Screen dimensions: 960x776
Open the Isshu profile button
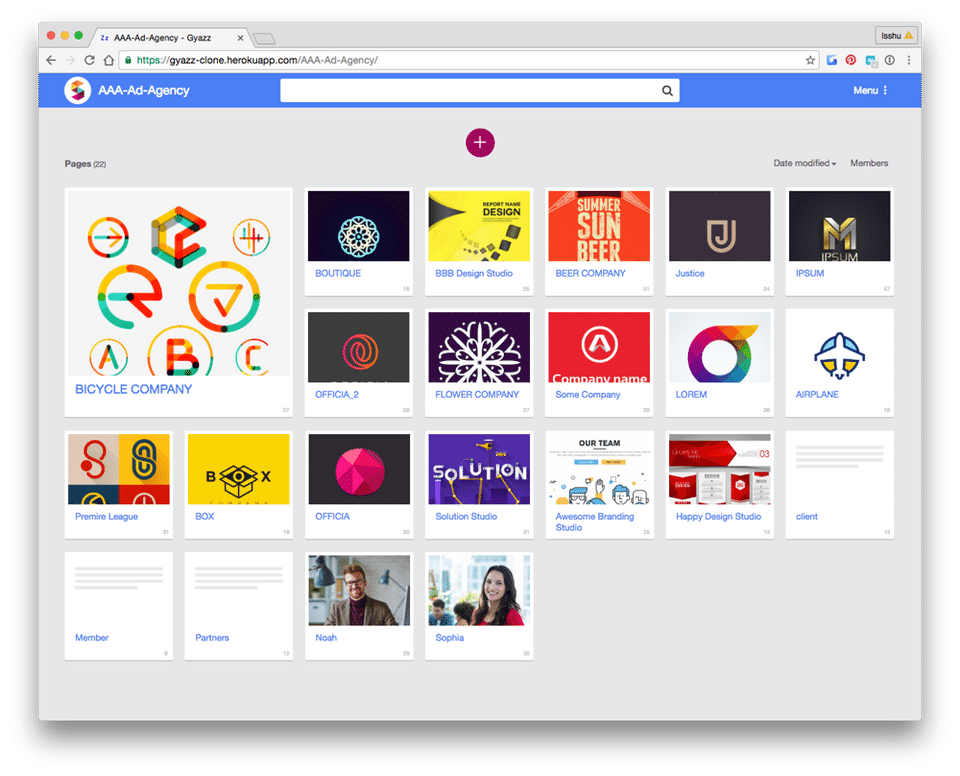point(896,36)
